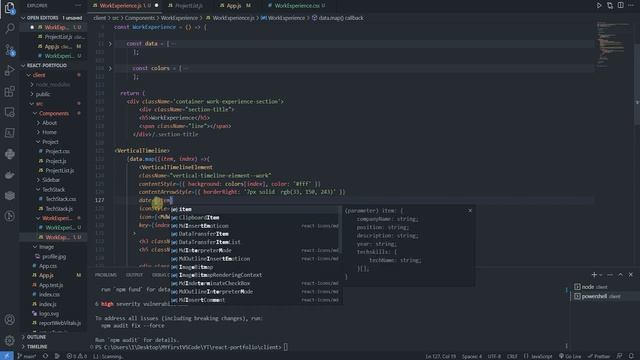Click errors and warnings count in status bar
640x360 pixels.
click(x=76, y=356)
